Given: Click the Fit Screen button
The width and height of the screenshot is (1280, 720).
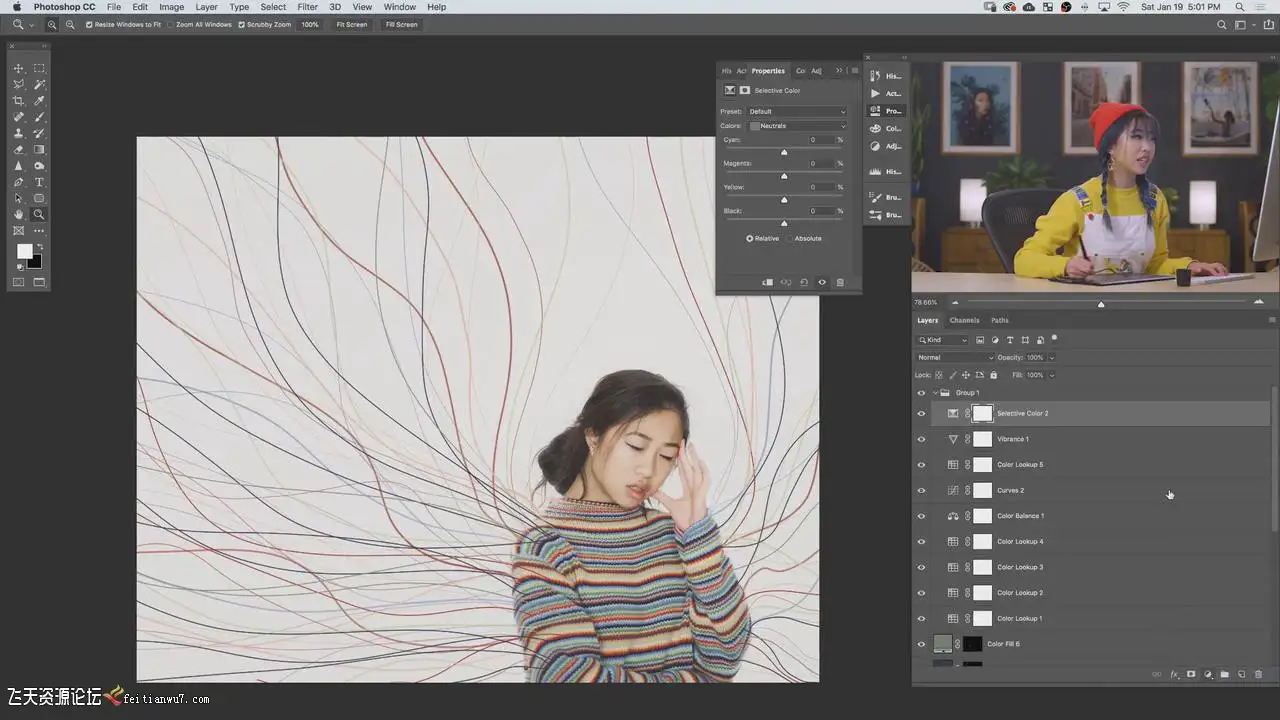Looking at the screenshot, I should click(x=351, y=24).
